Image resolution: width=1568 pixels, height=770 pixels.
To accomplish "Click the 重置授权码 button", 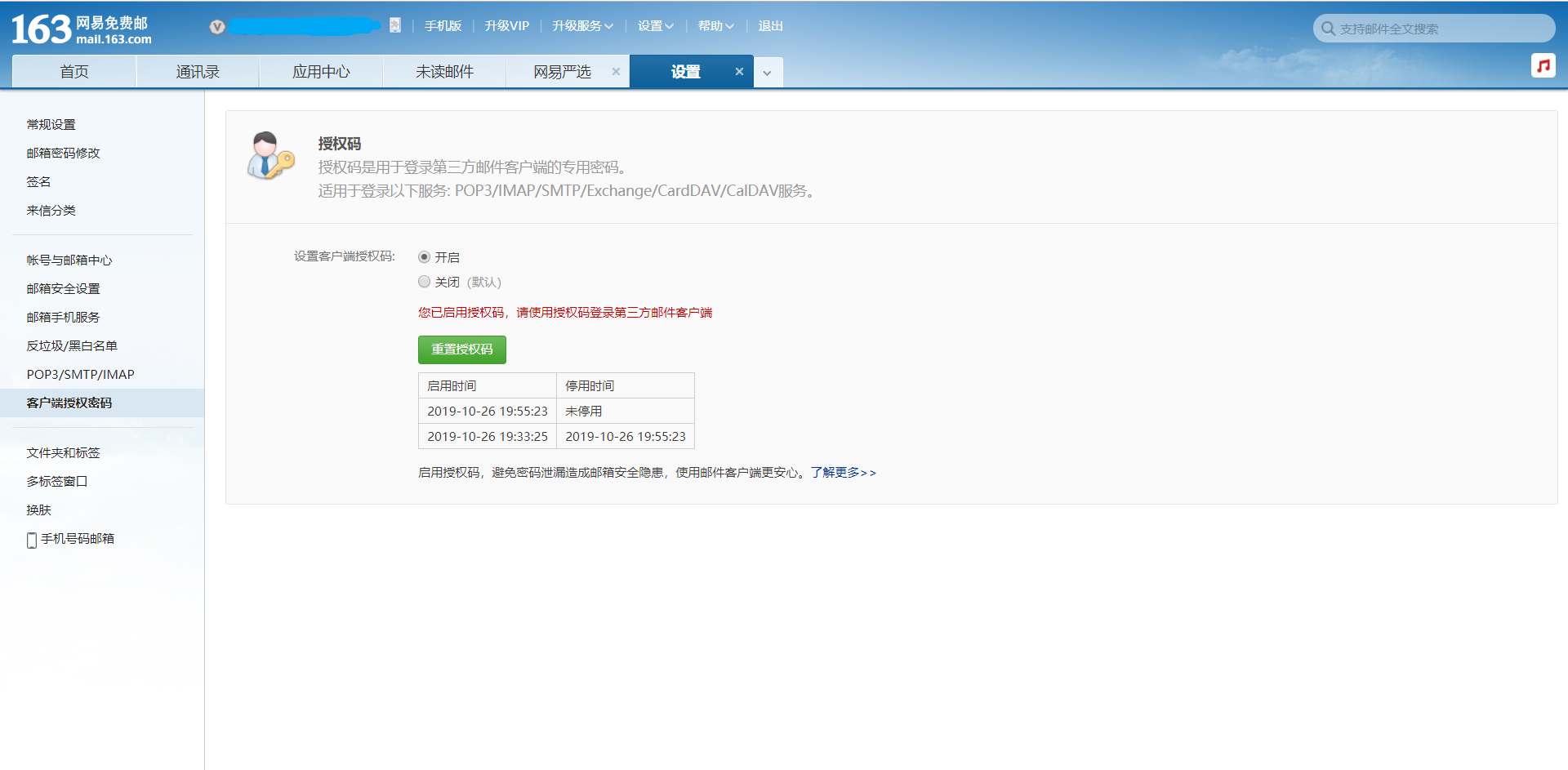I will click(x=461, y=349).
